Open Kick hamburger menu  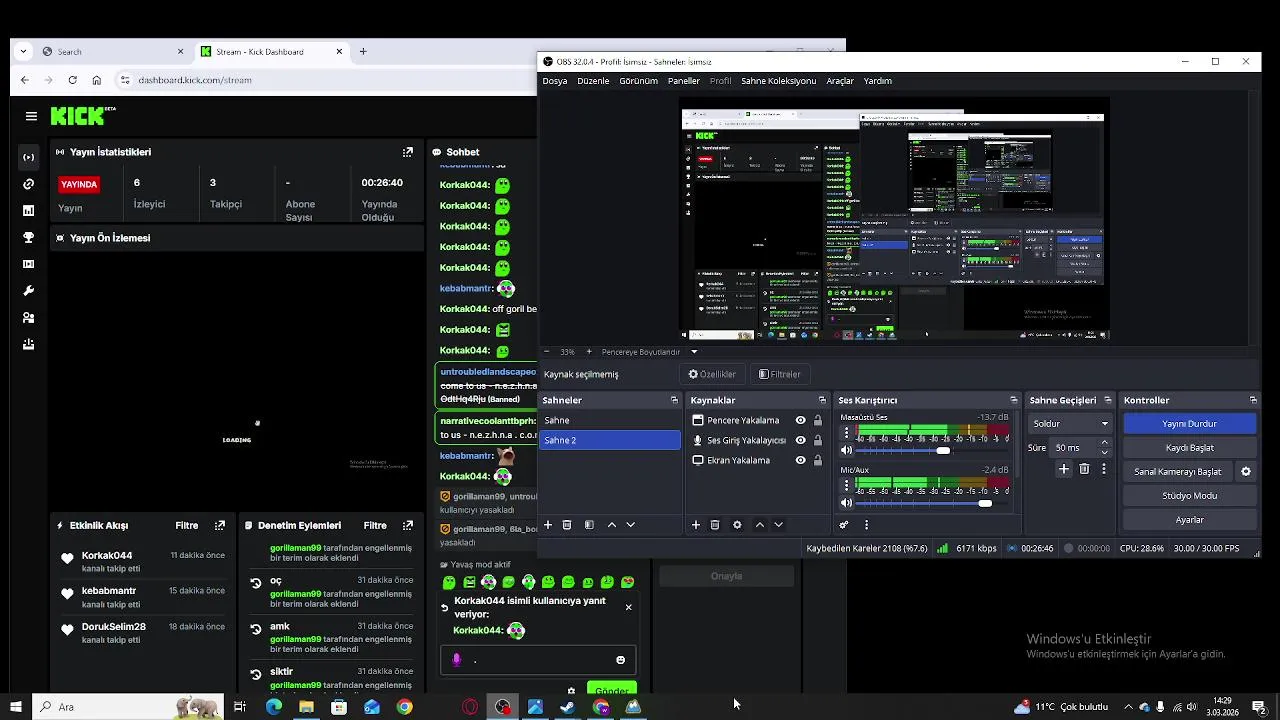click(31, 116)
